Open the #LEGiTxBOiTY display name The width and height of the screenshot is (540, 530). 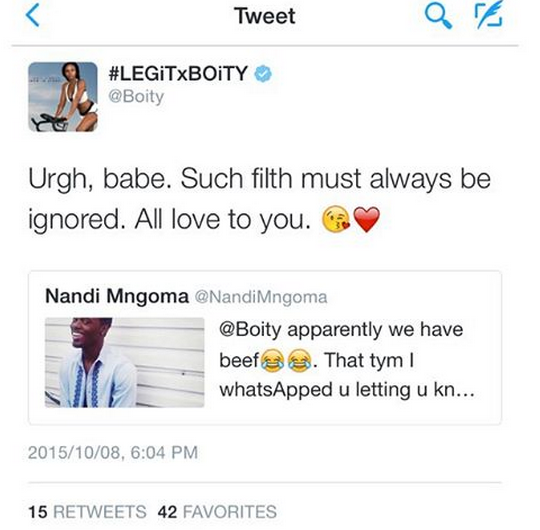pos(178,73)
